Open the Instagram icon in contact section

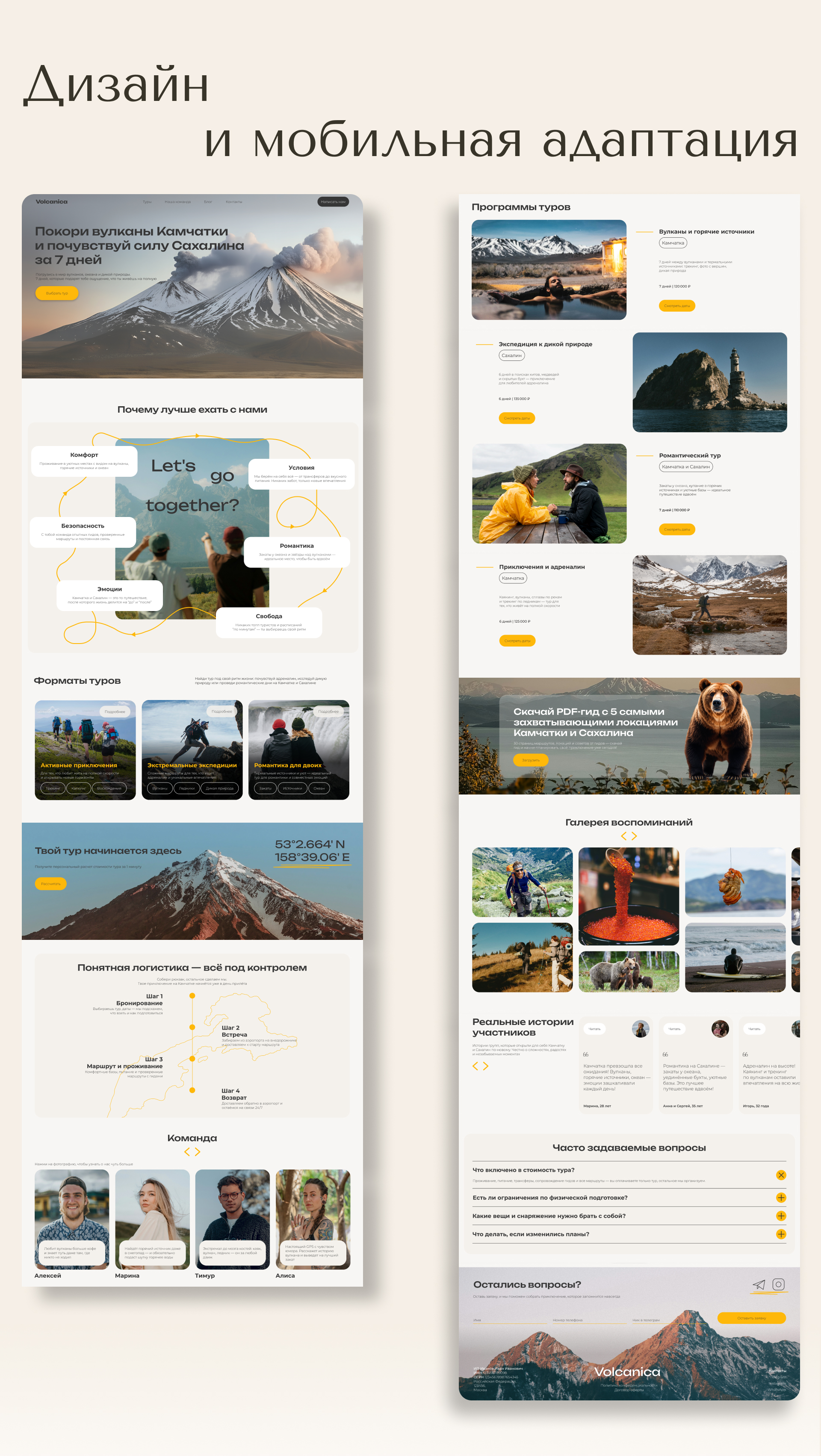[x=778, y=1284]
